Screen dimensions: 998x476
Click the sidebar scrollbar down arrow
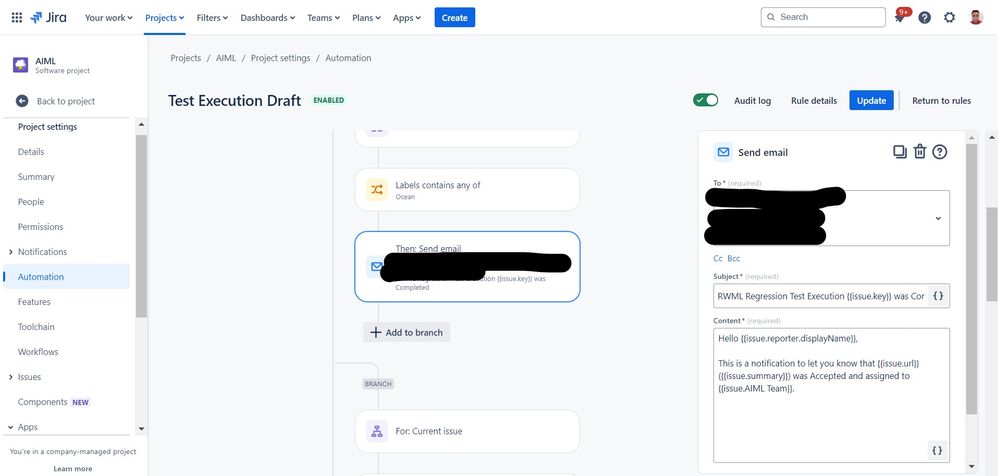click(141, 429)
